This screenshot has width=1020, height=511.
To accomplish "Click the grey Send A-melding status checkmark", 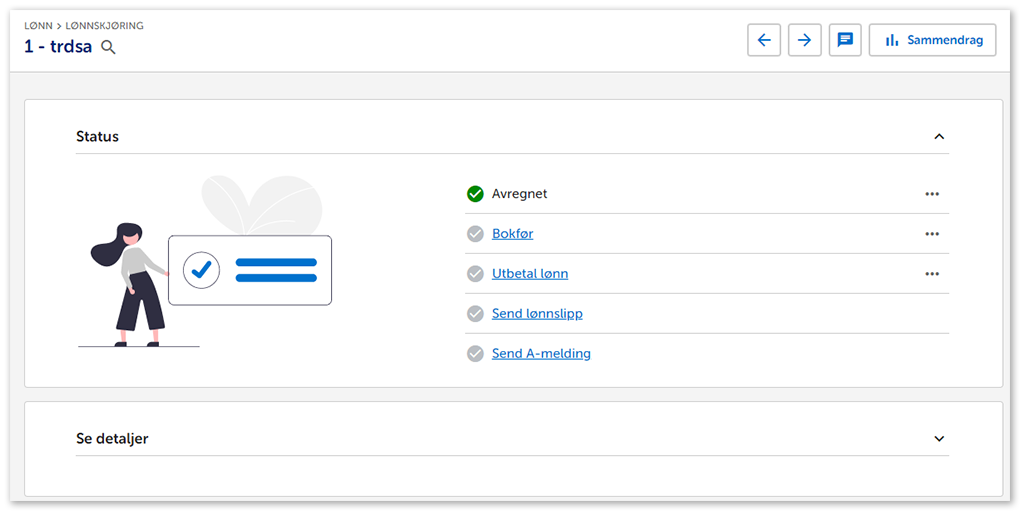I will (475, 354).
